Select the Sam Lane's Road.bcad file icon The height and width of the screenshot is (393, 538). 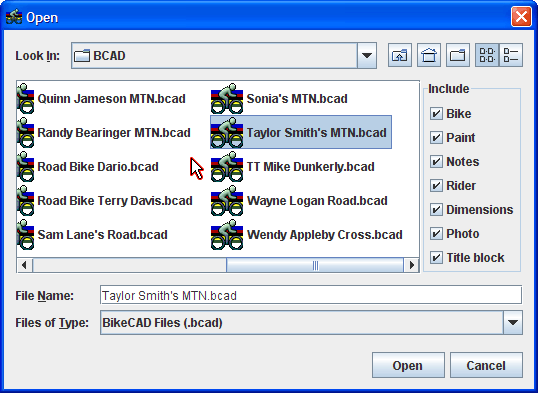[26, 234]
